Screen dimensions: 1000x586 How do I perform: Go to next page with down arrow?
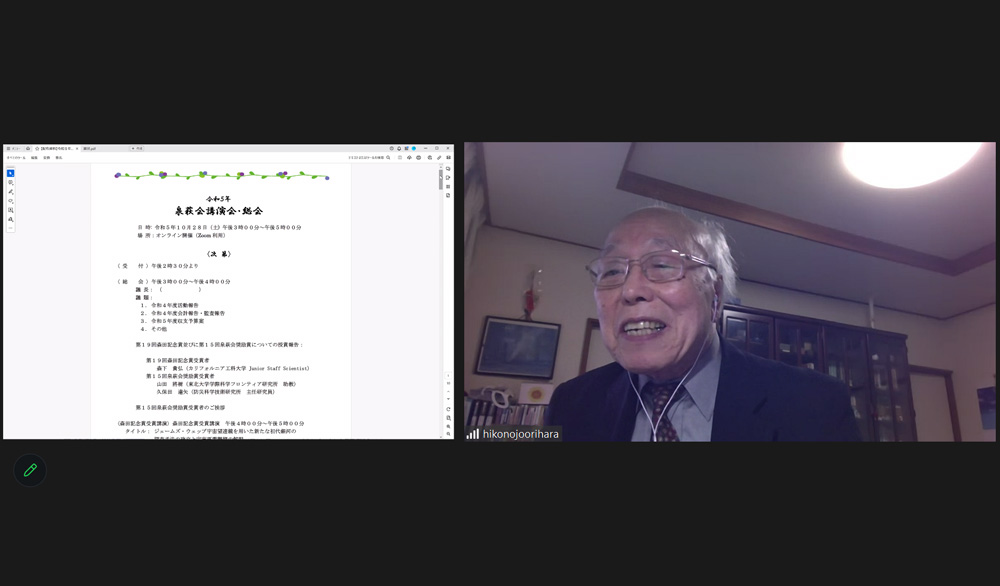pos(448,399)
